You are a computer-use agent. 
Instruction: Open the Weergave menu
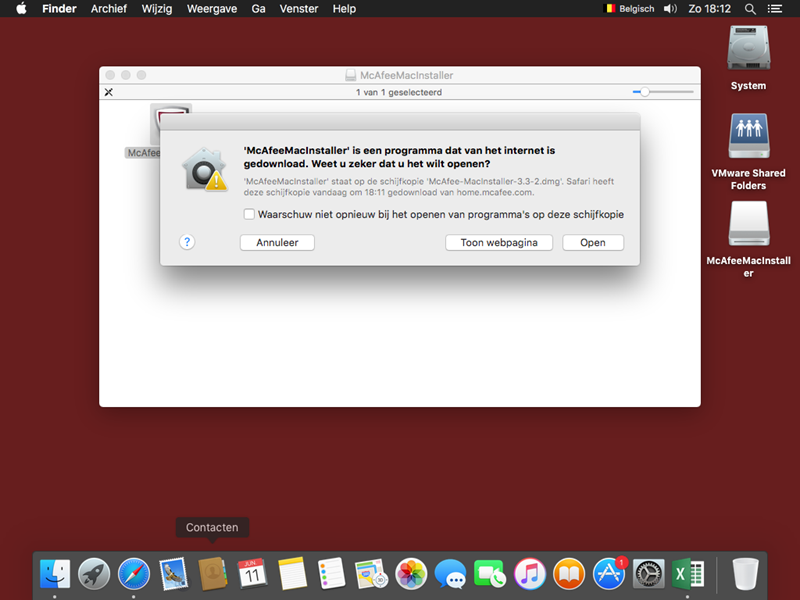point(212,9)
